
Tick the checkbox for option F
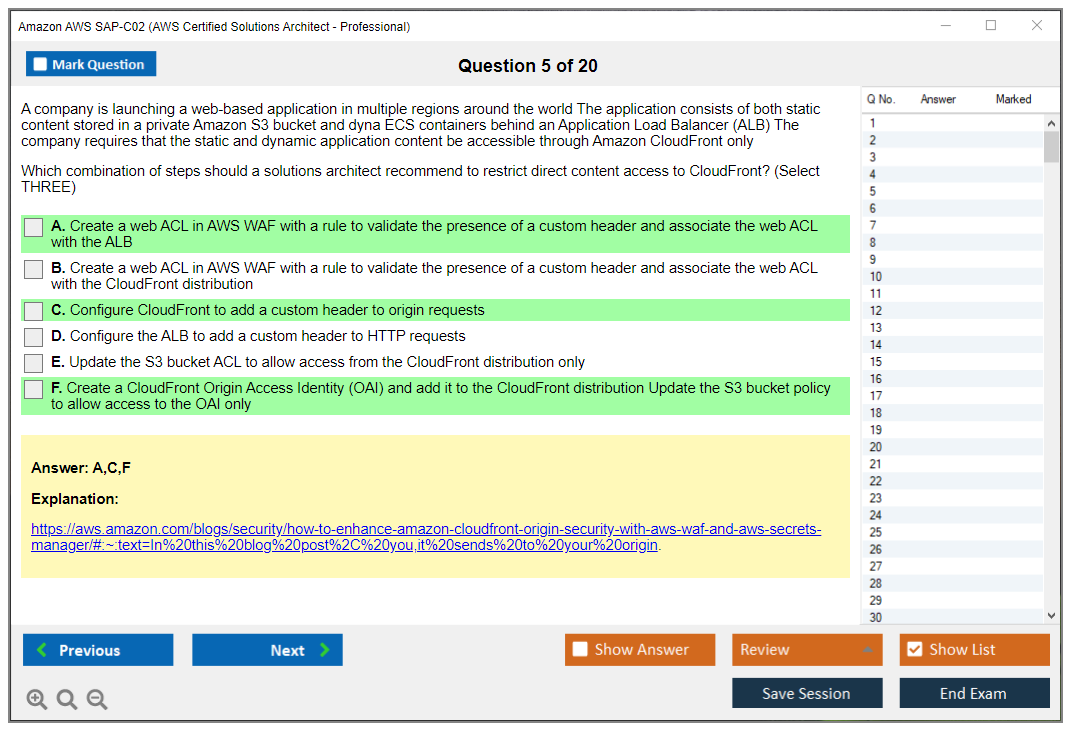[x=34, y=389]
